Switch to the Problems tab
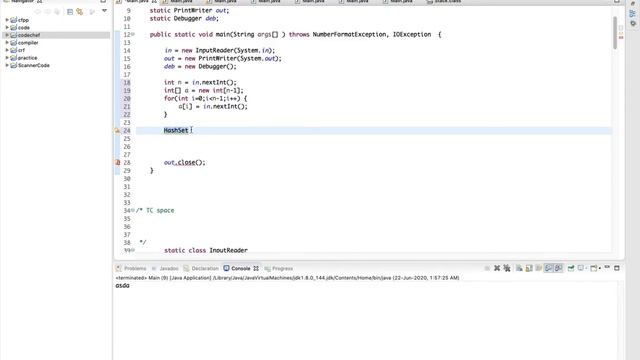The height and width of the screenshot is (360, 640). 131,268
